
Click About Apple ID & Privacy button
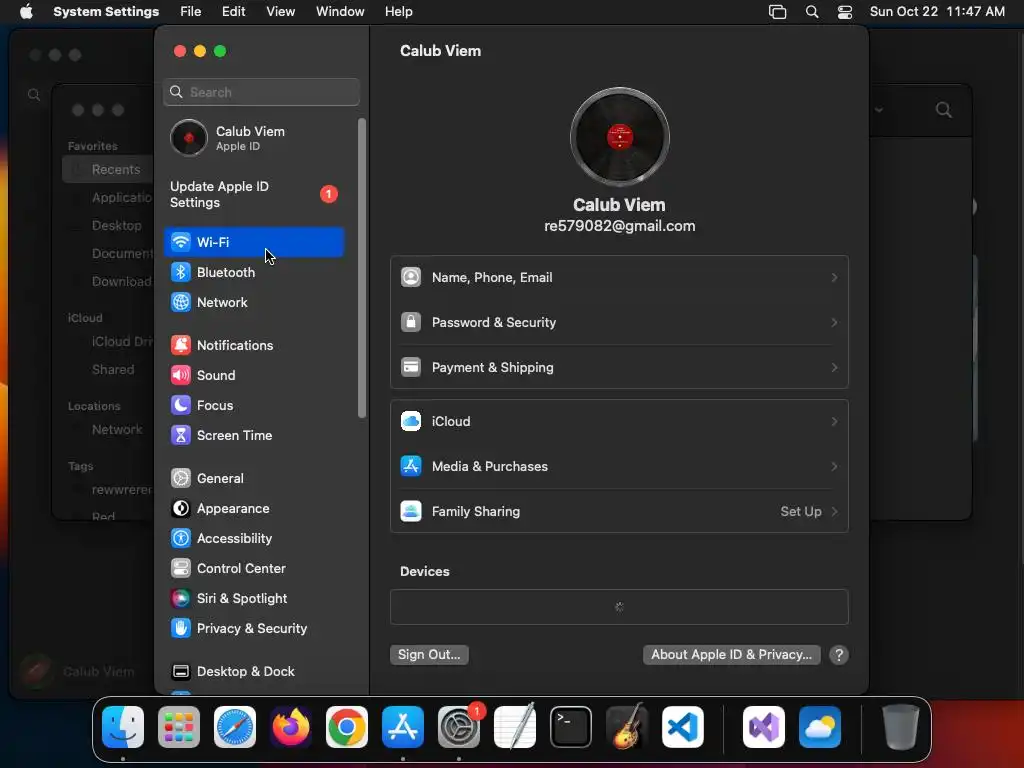[x=731, y=654]
